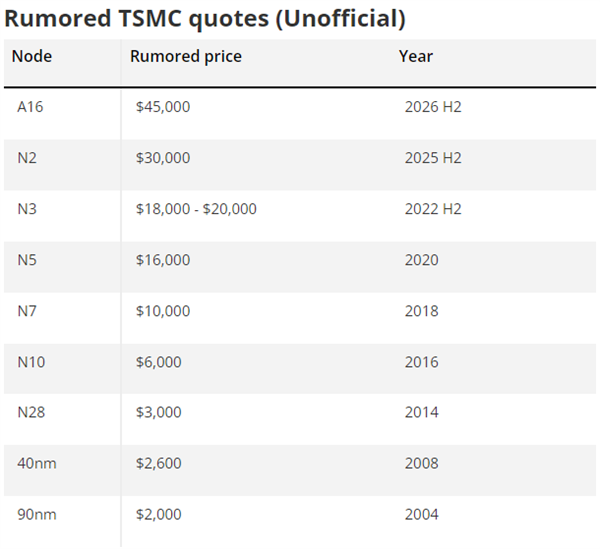
Task: Select the 2025 H2 year cell
Action: point(433,158)
